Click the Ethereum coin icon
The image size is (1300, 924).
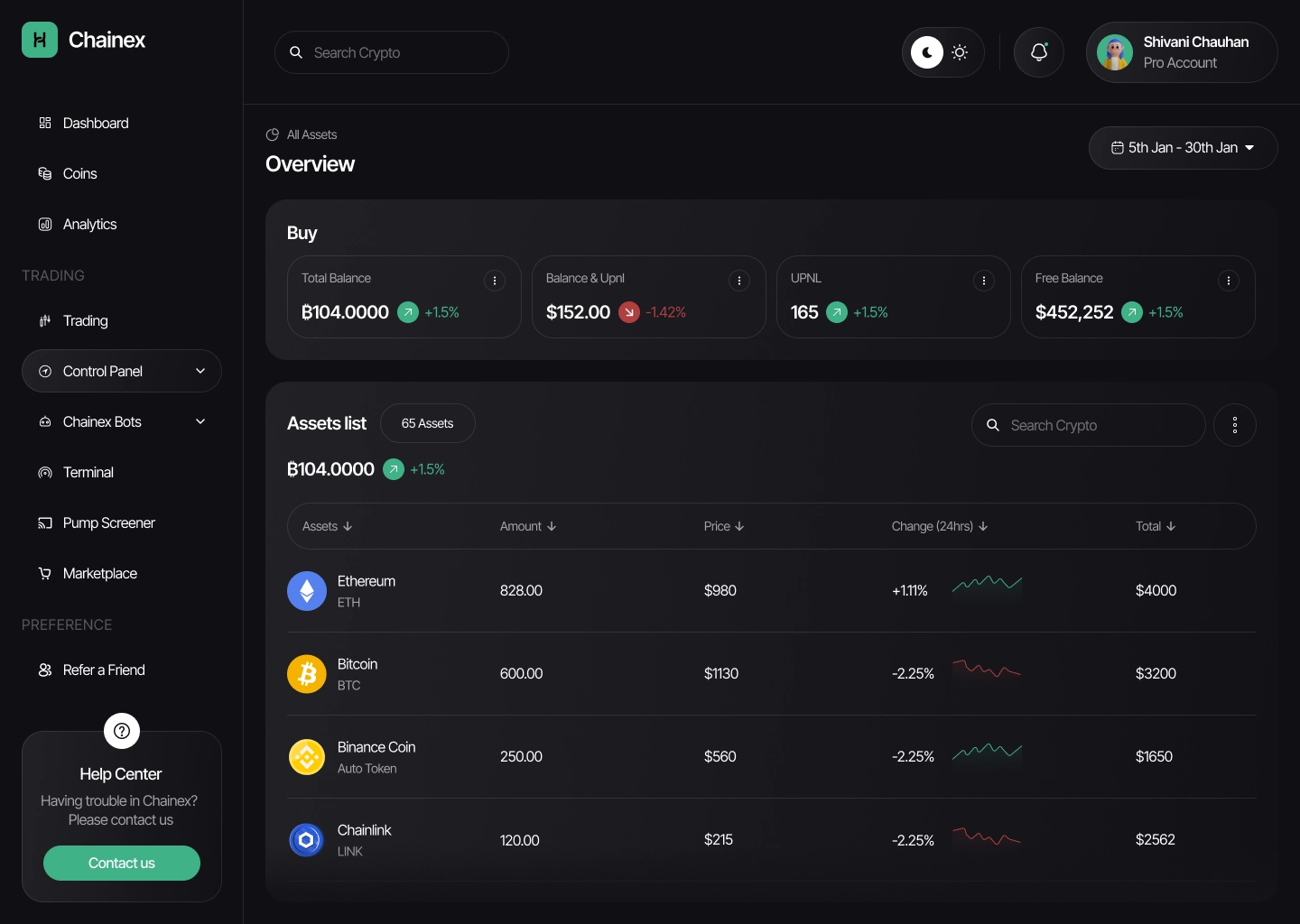point(307,591)
